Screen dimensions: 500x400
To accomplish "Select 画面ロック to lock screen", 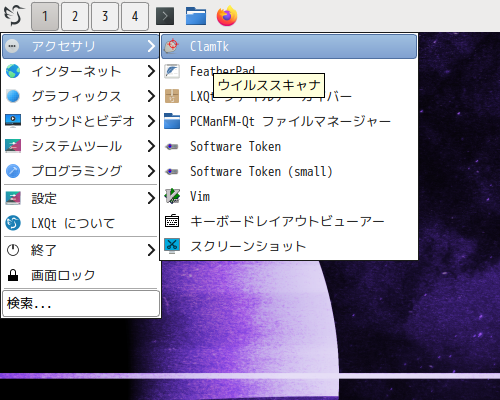I will 80,275.
